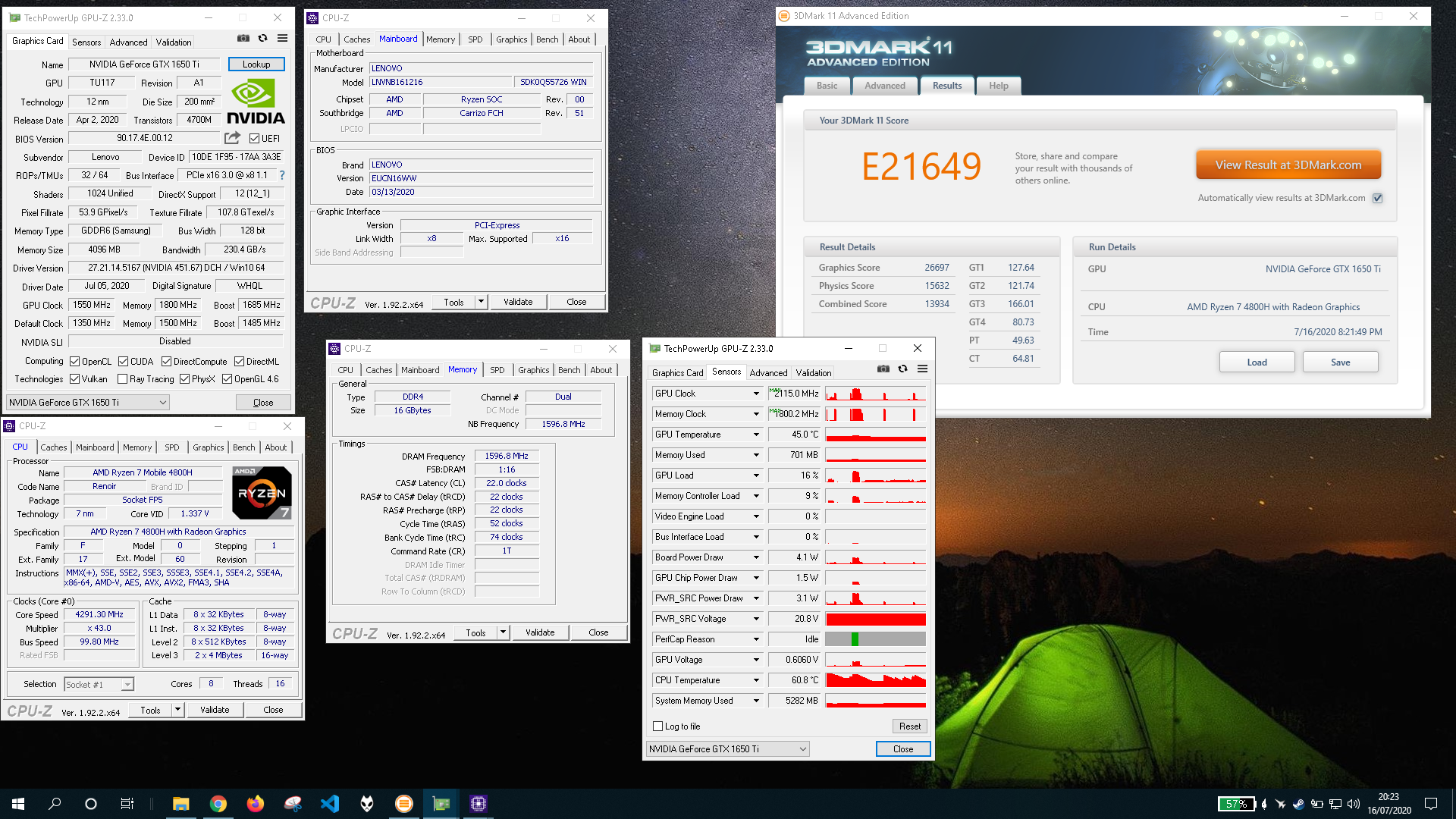1456x819 pixels.
Task: Click the GPU-Z taskbar icon
Action: (x=441, y=804)
